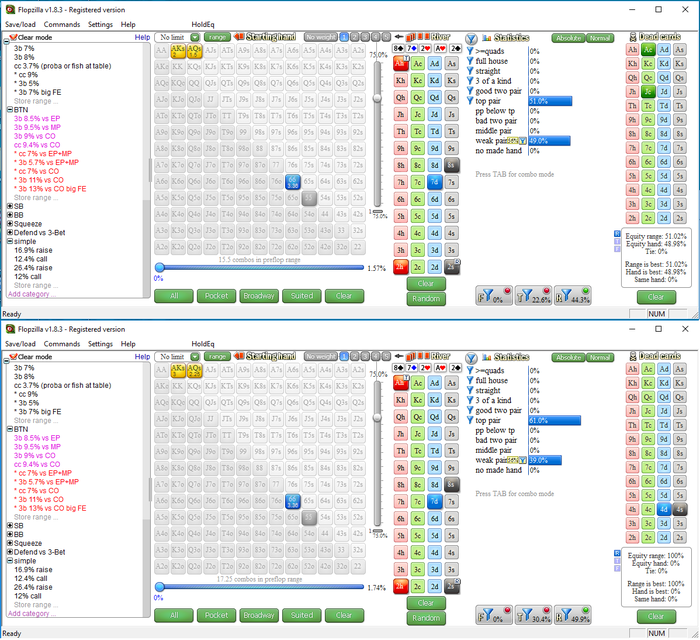Click dead card 4d in bottom window
700x640 pixels.
click(664, 509)
